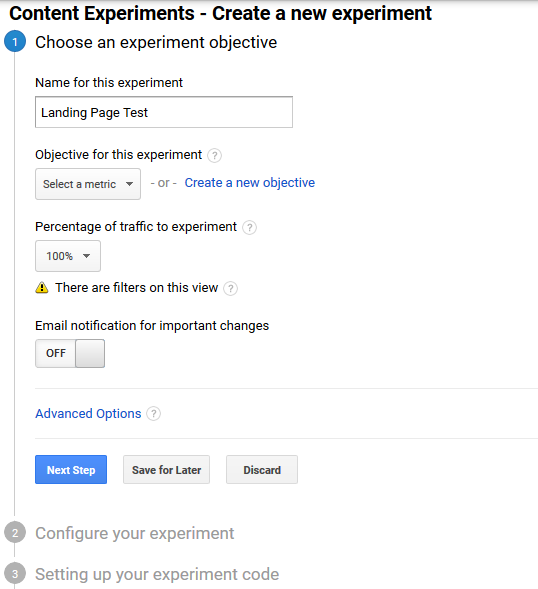This screenshot has width=538, height=589.
Task: Follow the Create a new objective link
Action: (x=250, y=183)
